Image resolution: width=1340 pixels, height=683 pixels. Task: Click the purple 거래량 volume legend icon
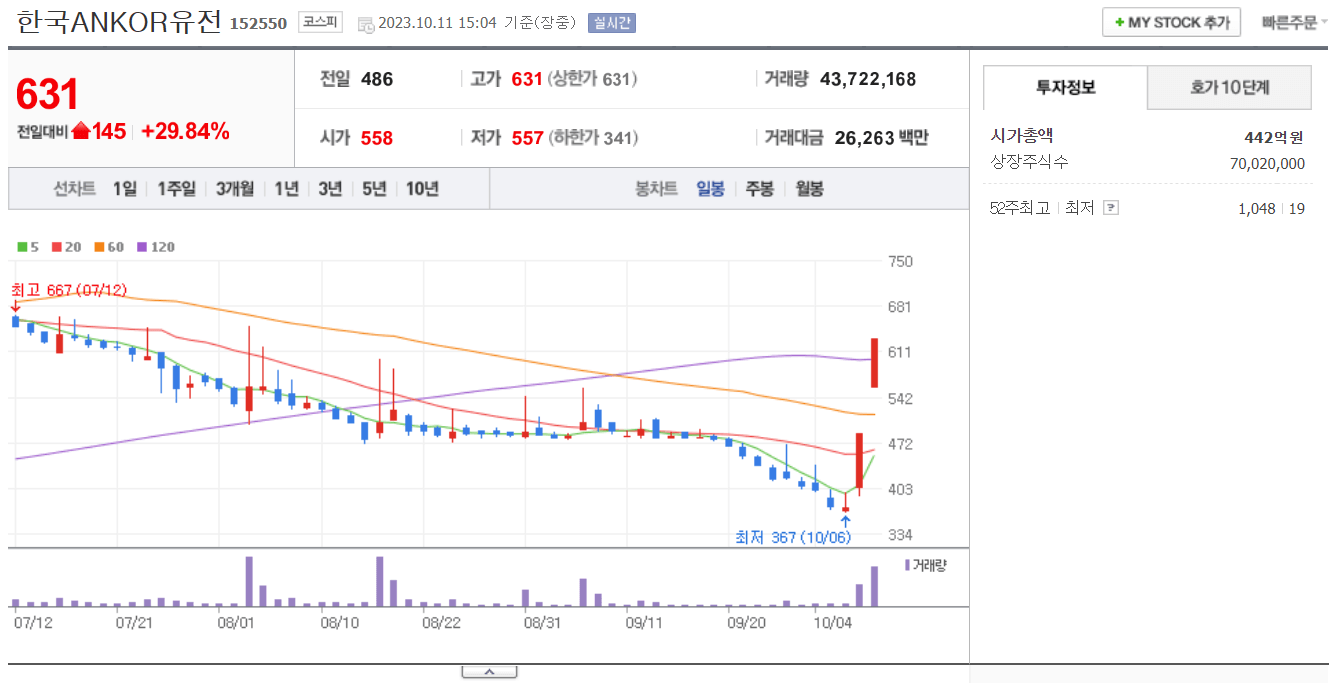click(x=907, y=567)
